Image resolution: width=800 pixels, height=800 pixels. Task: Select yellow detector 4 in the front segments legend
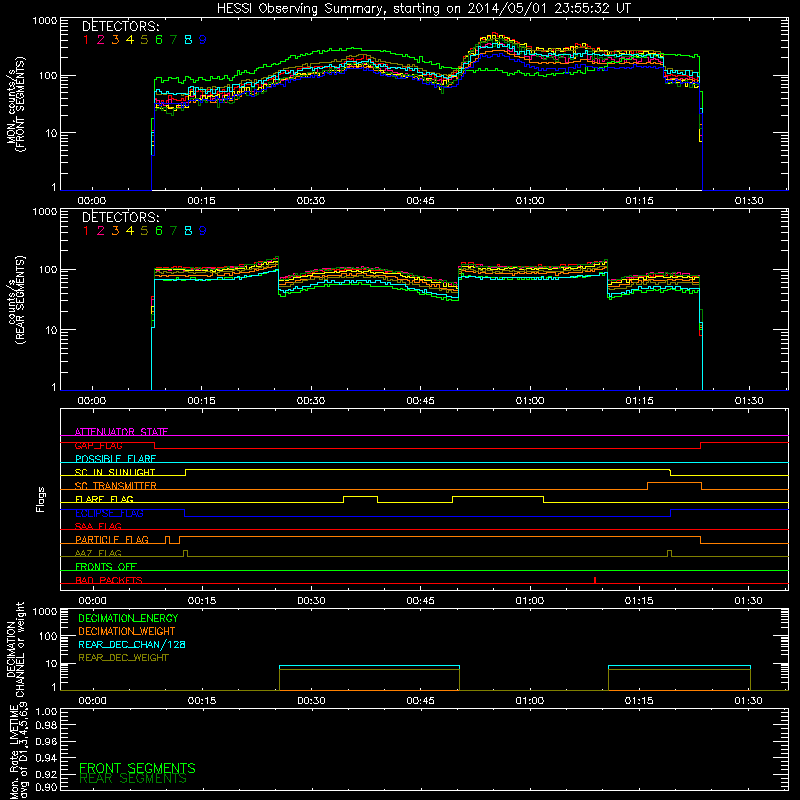130,40
